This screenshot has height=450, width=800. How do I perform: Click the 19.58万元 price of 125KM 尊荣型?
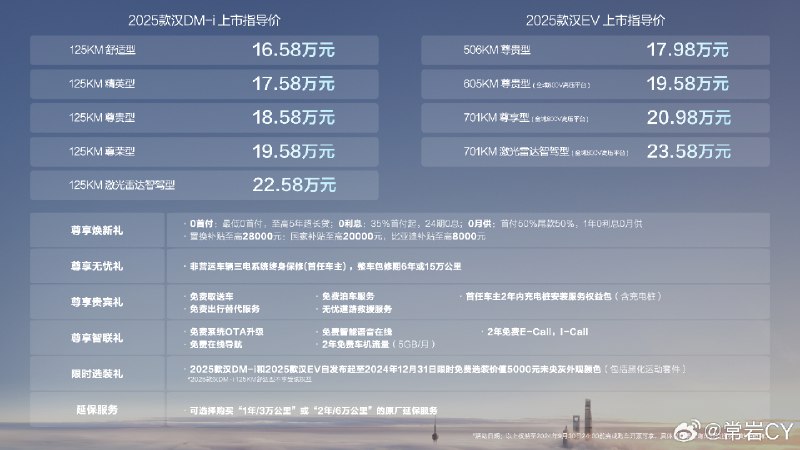[293, 152]
